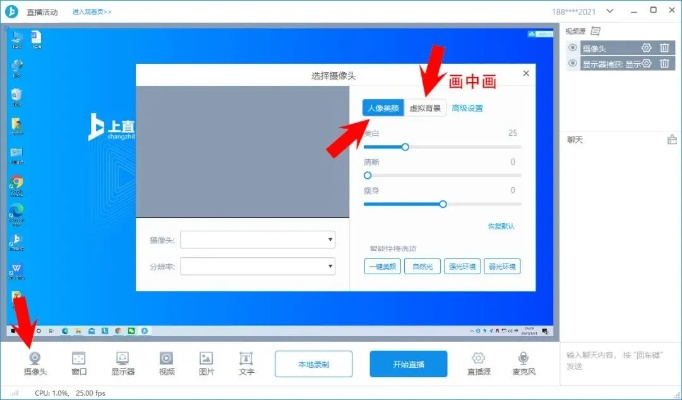682x400 pixels.
Task: Open settings gear for 显示器捕获 source
Action: click(x=646, y=63)
